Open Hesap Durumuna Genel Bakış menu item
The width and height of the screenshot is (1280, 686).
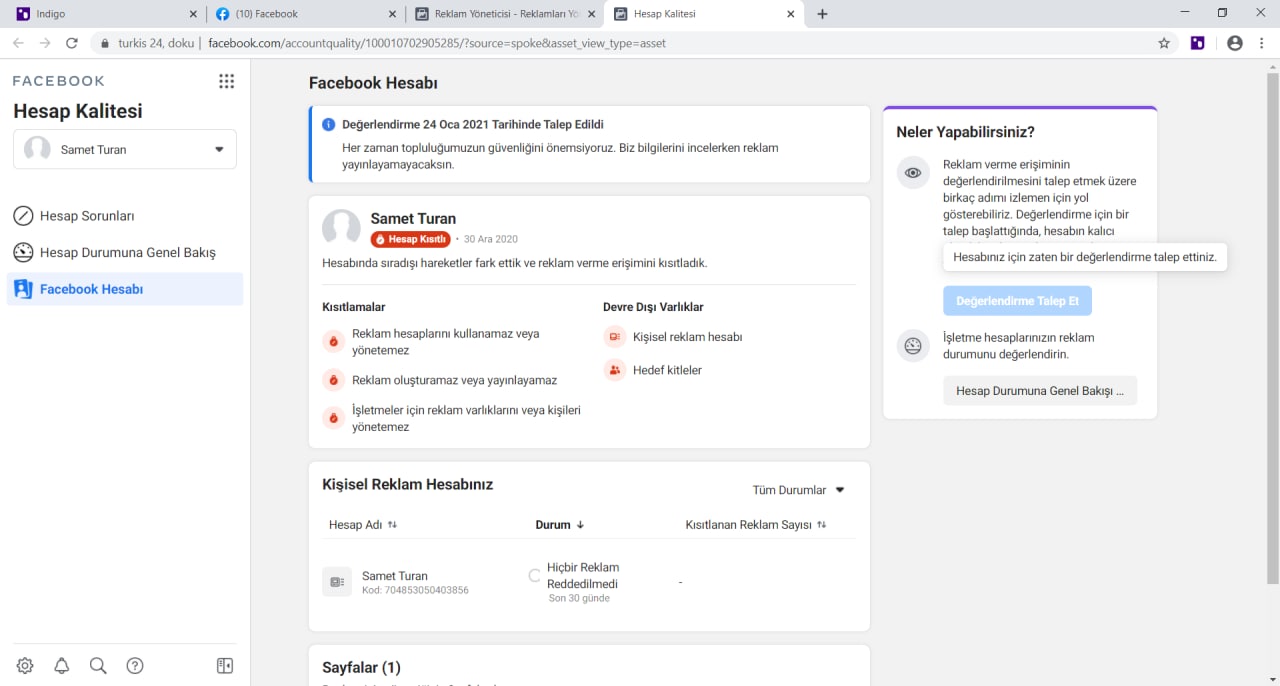tap(125, 252)
